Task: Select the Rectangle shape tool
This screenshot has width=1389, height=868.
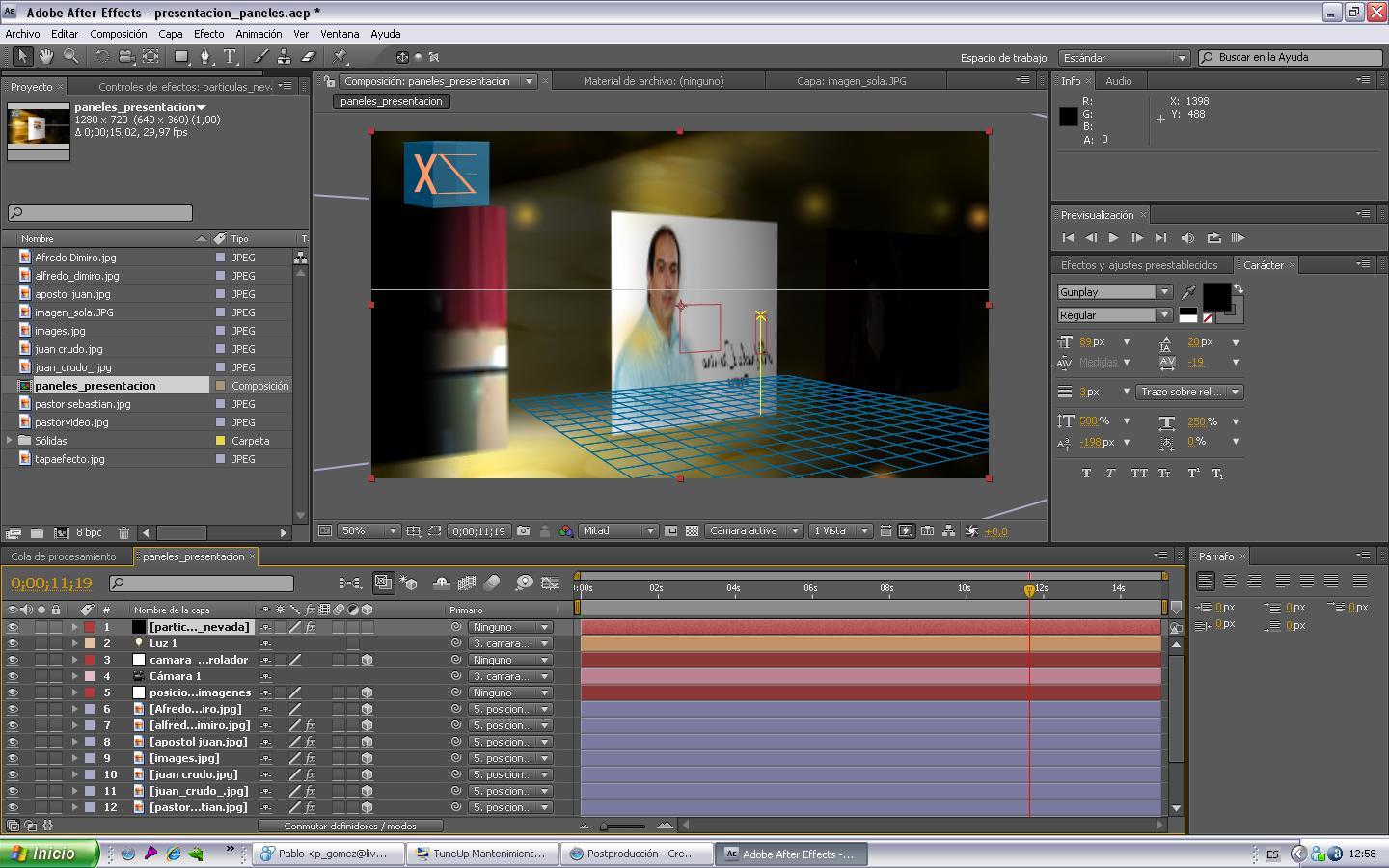Action: (181, 57)
